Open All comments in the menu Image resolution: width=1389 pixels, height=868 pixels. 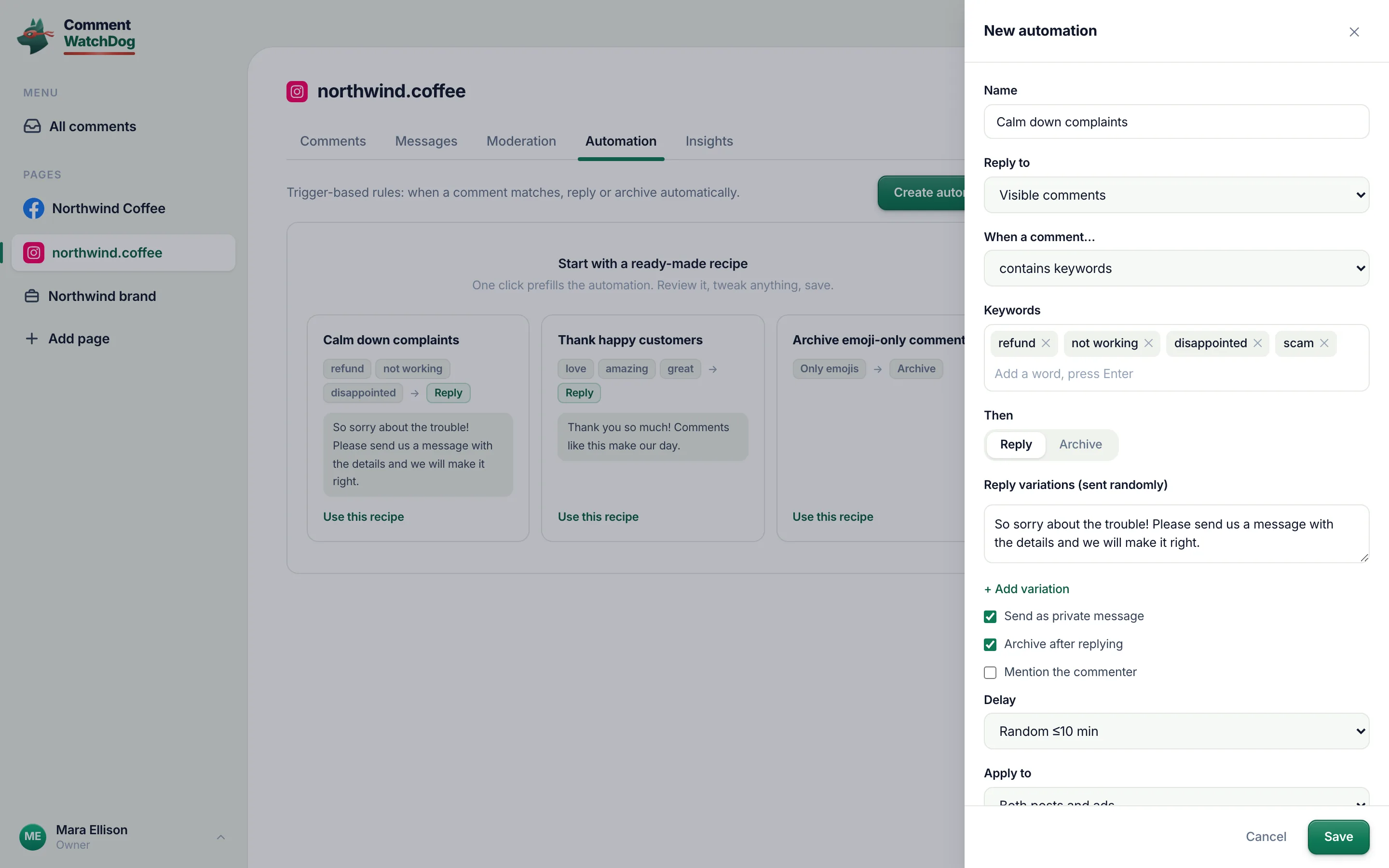(123, 126)
